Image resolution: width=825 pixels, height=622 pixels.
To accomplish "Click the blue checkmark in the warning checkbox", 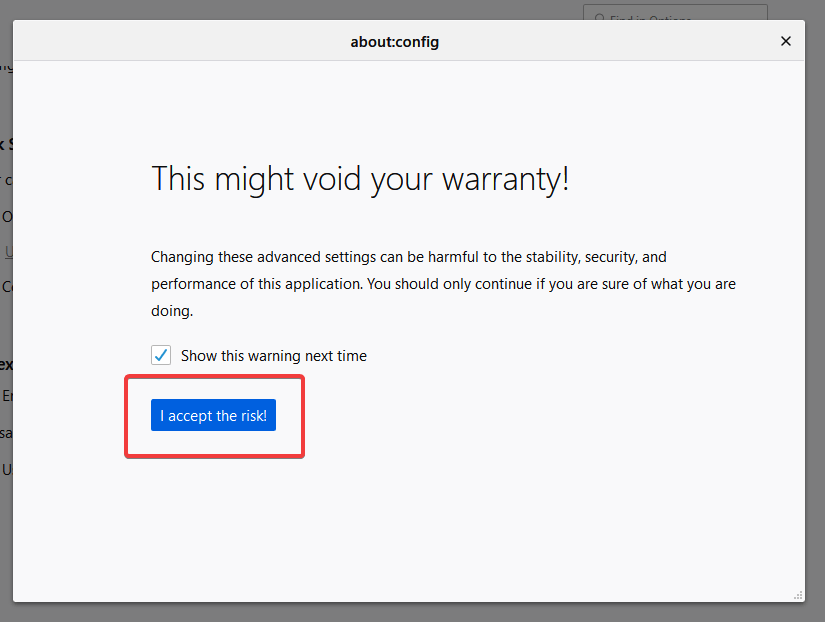I will pos(161,355).
